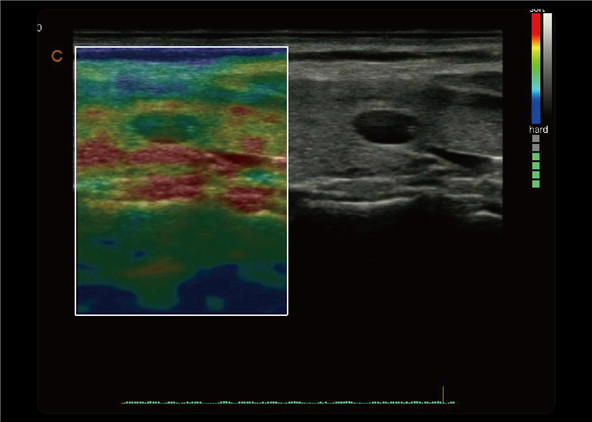Click the bottommost green quality indicator square
This screenshot has width=592, height=422.
[536, 184]
